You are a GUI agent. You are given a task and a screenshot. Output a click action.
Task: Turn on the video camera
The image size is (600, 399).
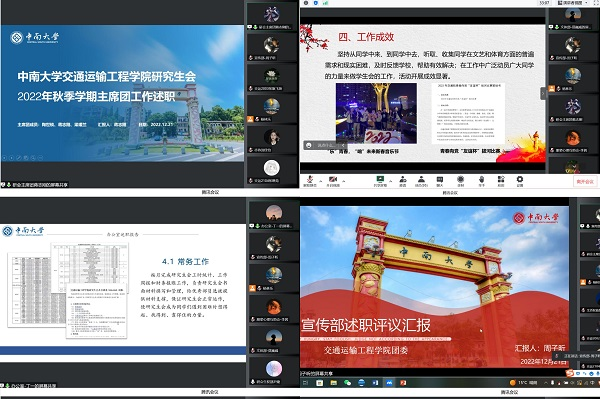coord(333,181)
